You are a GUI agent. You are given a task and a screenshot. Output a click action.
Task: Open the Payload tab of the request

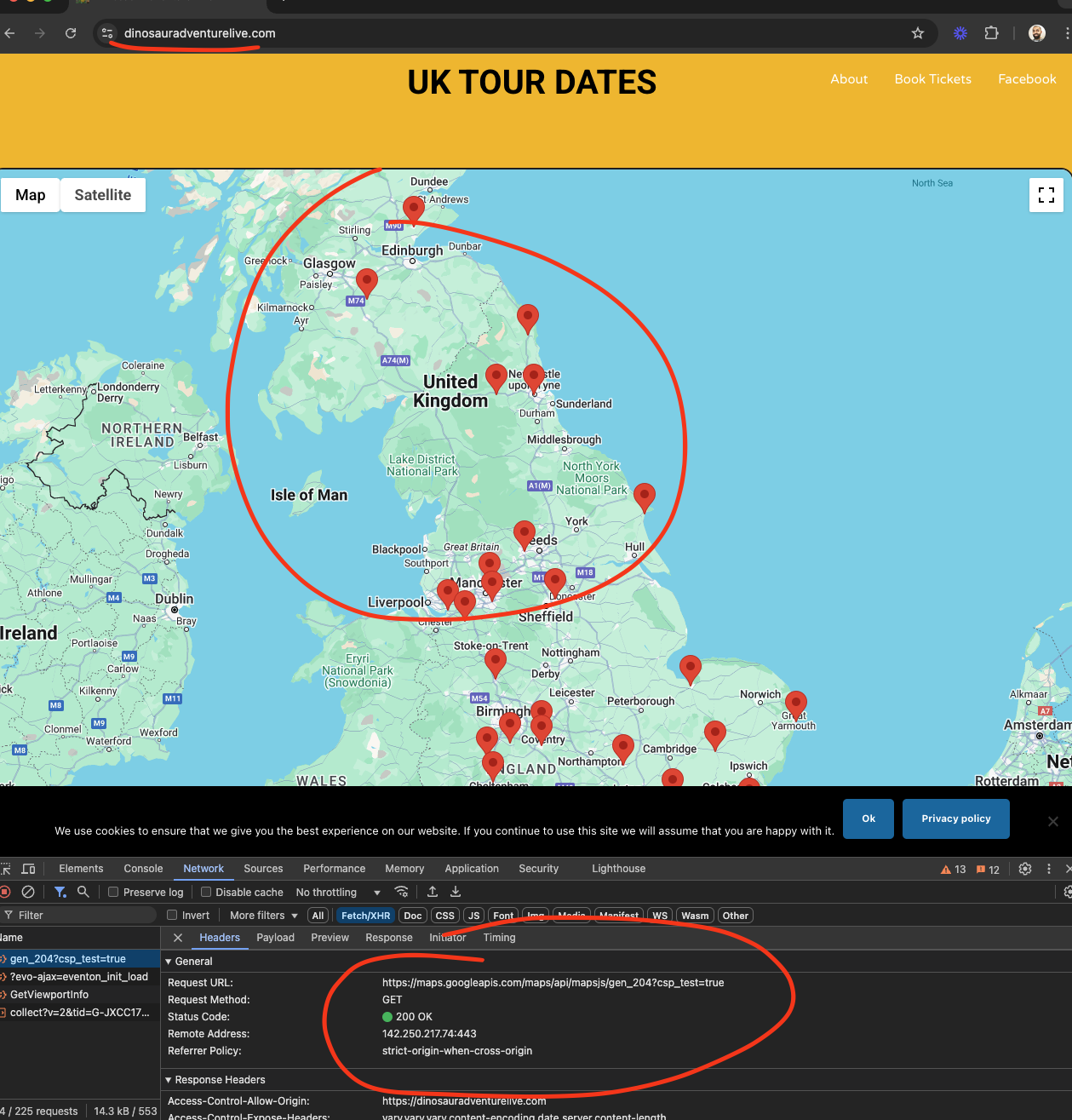pos(275,938)
